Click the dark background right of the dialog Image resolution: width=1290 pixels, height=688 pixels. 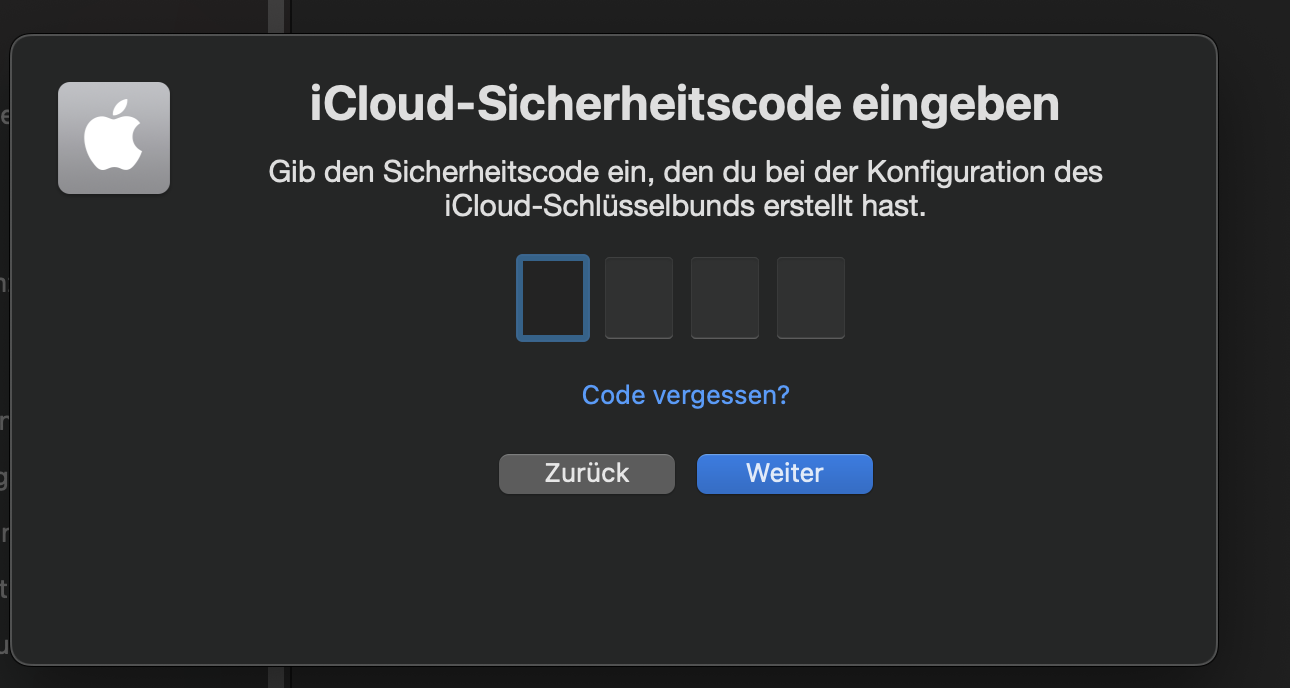1254,350
